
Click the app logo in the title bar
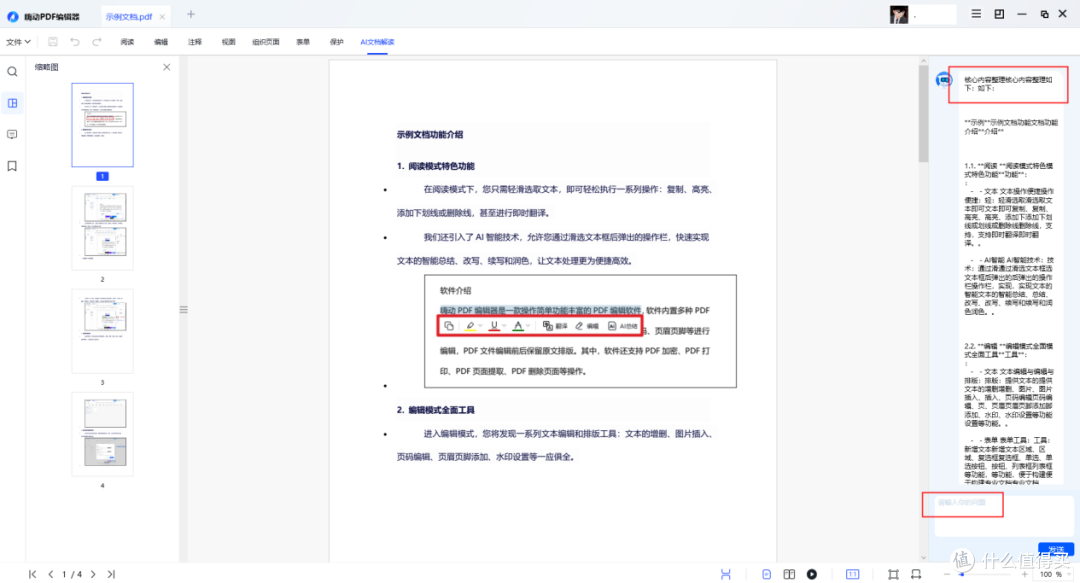pos(13,17)
